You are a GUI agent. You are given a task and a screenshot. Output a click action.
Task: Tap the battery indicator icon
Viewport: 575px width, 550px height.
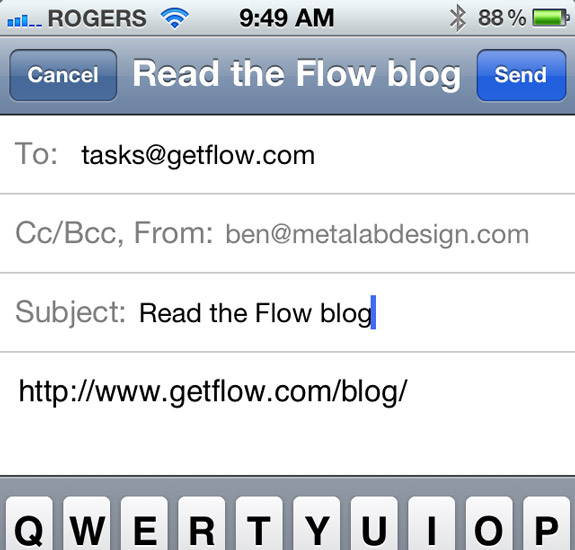click(551, 18)
